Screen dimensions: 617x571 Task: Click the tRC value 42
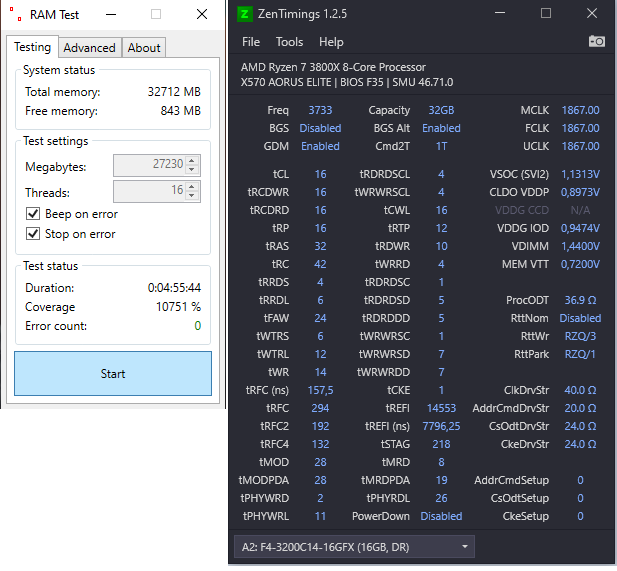click(x=320, y=264)
